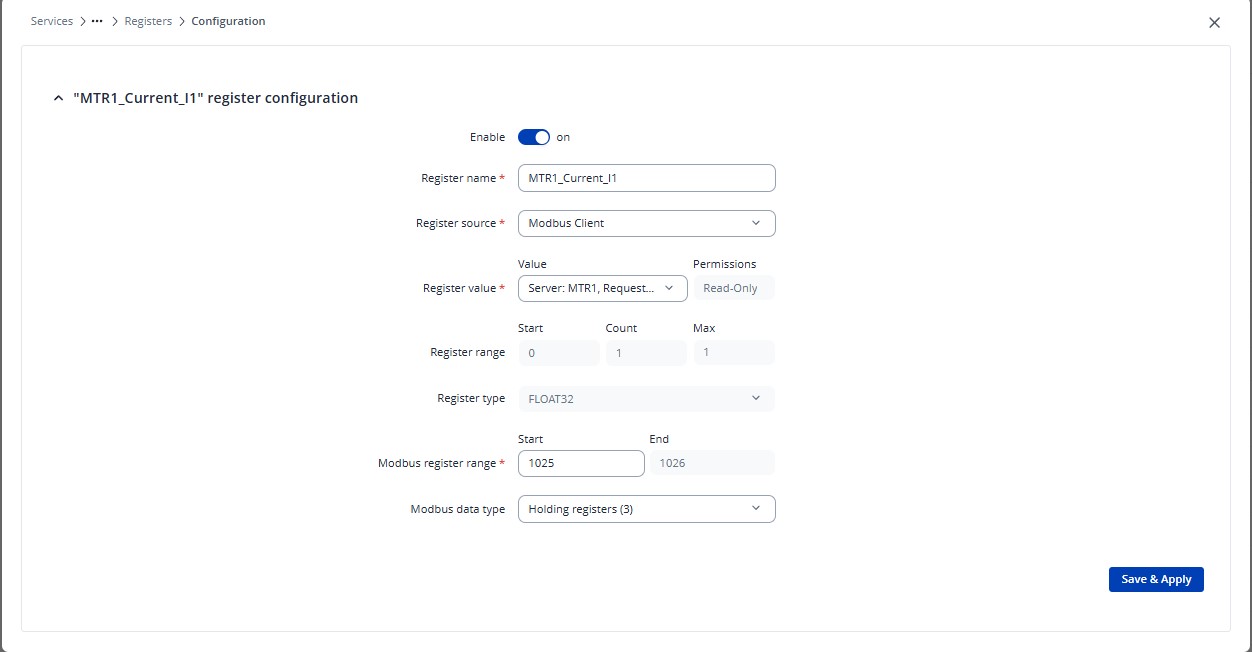Open the Register value server dropdown
The image size is (1252, 652).
pyautogui.click(x=602, y=288)
